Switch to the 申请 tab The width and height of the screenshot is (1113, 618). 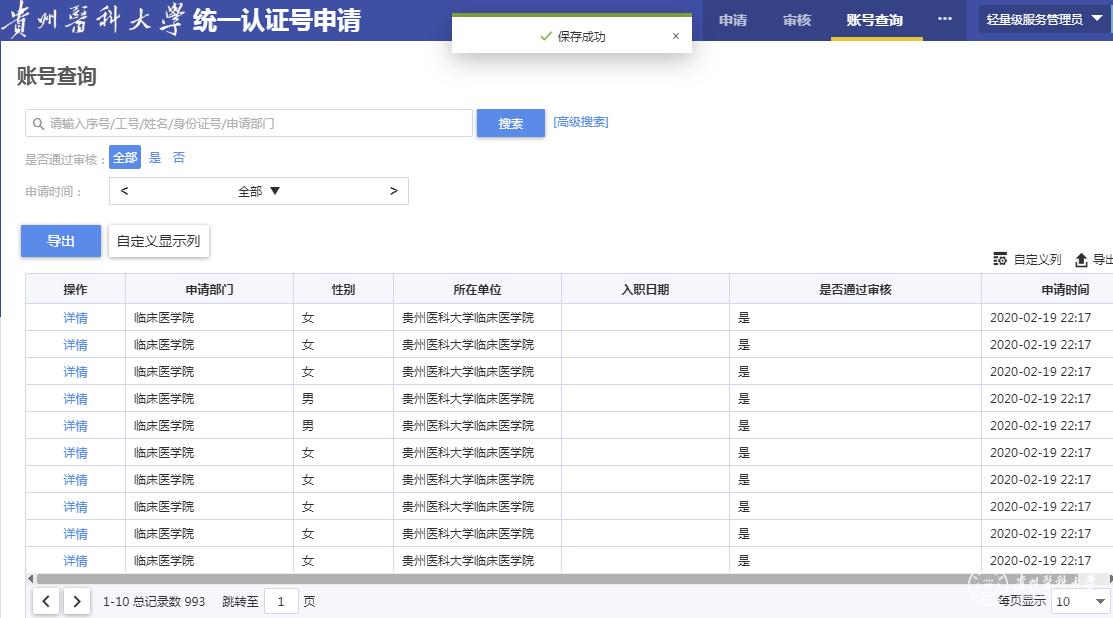[x=733, y=20]
